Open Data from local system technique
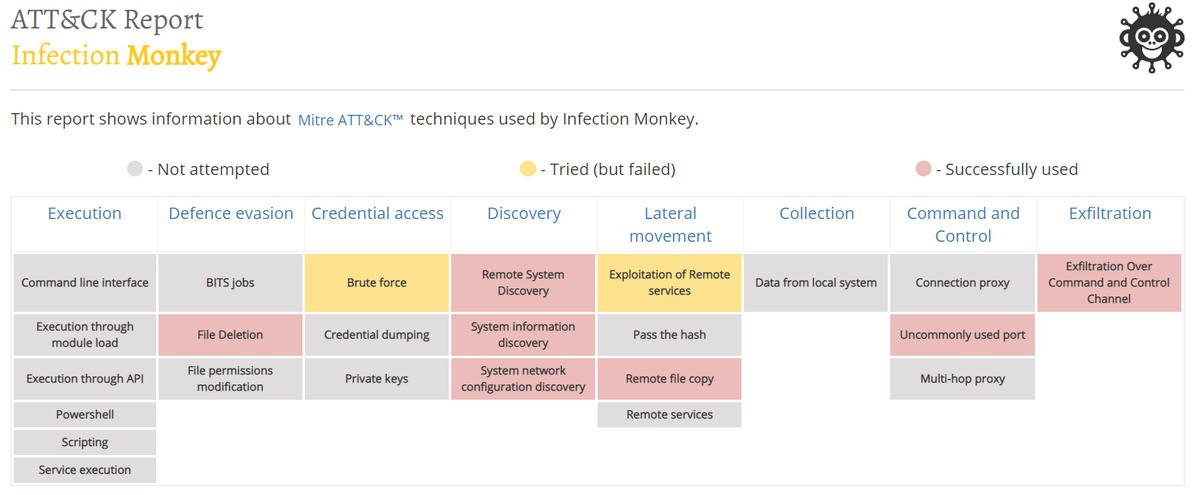 click(816, 283)
